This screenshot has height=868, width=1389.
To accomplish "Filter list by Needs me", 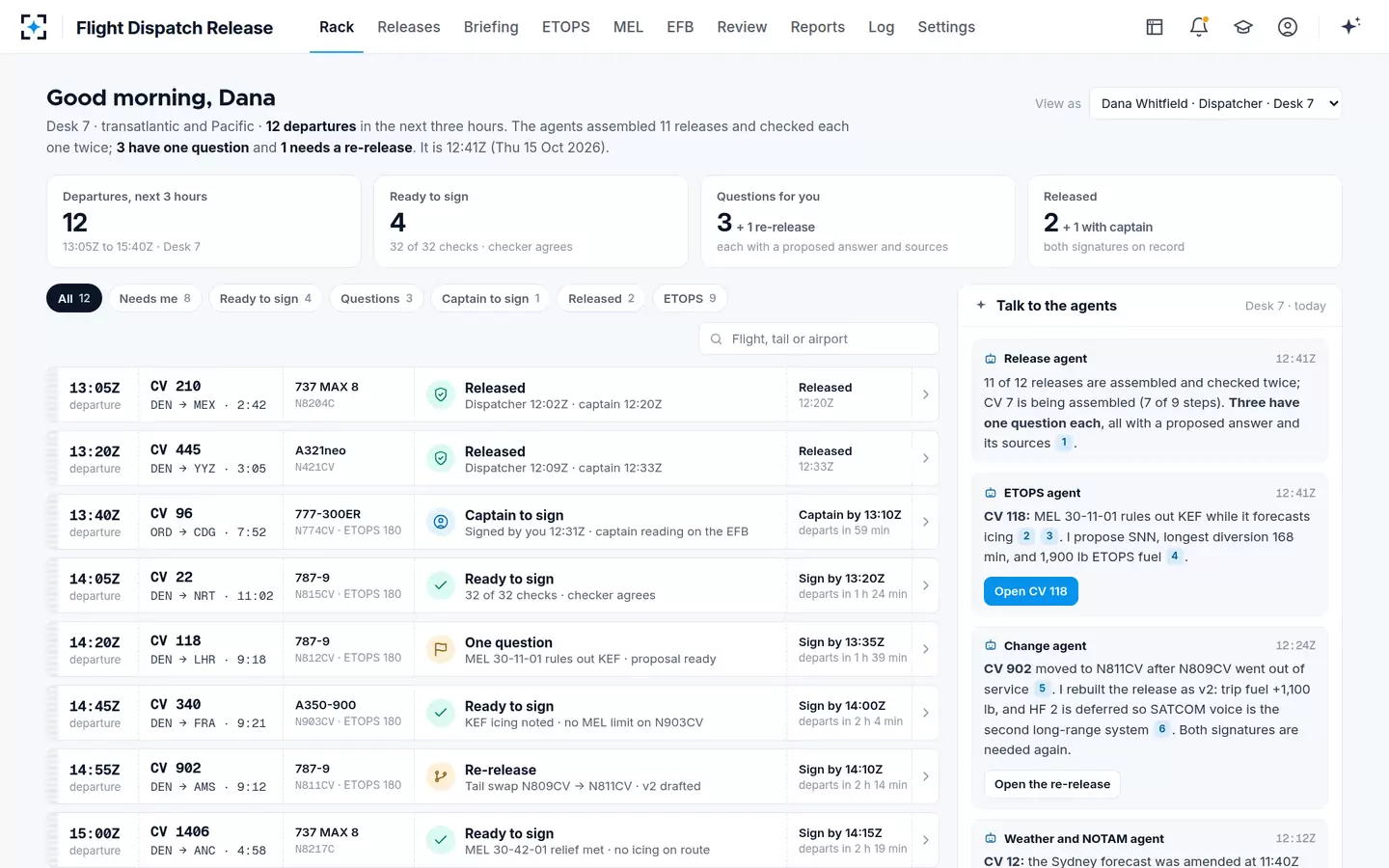I will pos(154,298).
